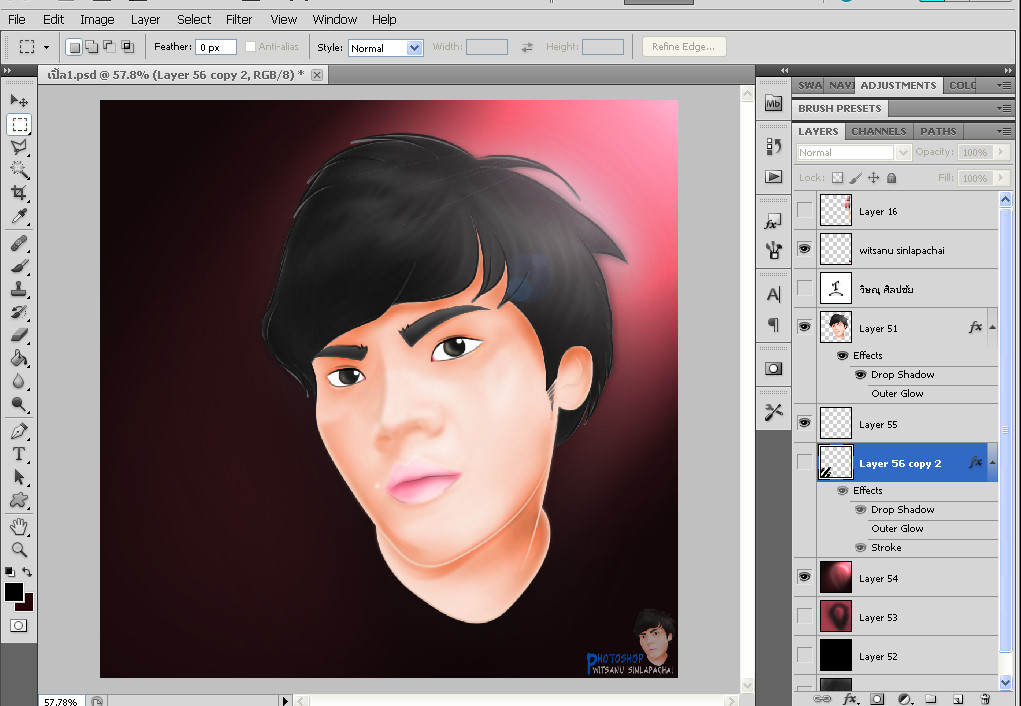
Task: Open the Style dropdown in options bar
Action: (385, 48)
